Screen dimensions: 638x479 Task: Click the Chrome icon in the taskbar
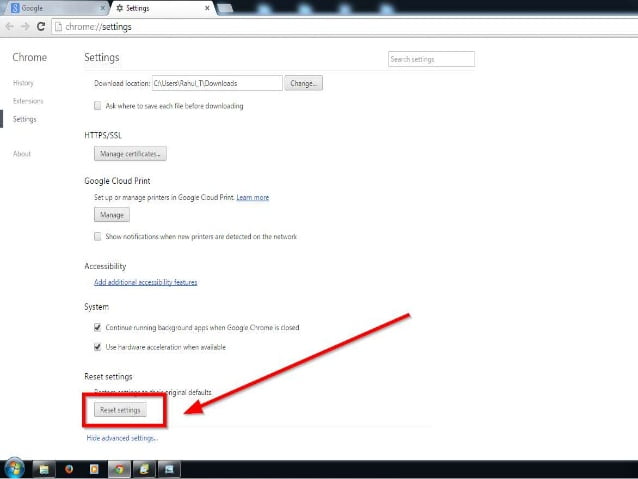pyautogui.click(x=119, y=470)
